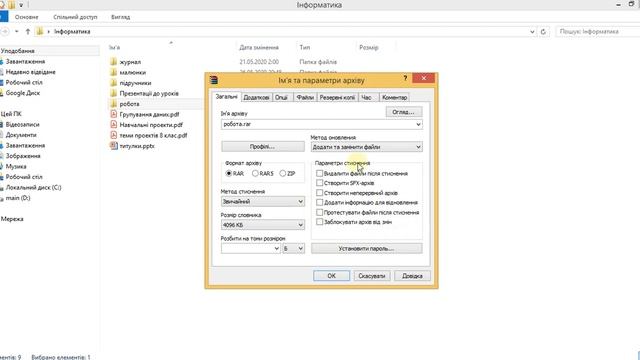Image resolution: width=640 pixels, height=360 pixels.
Task: Open the Спільний доступ ribbon tab
Action: 75,17
